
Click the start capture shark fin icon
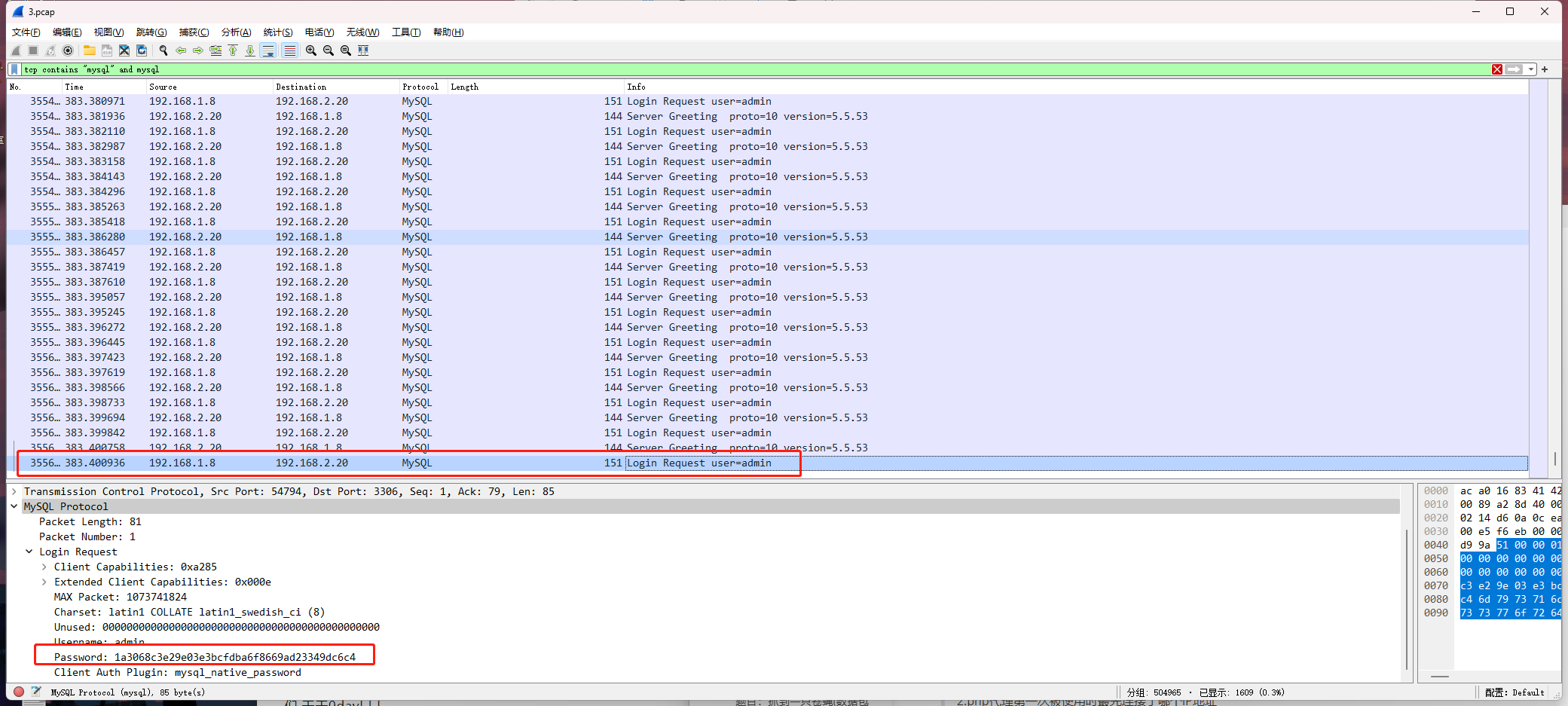click(x=16, y=50)
